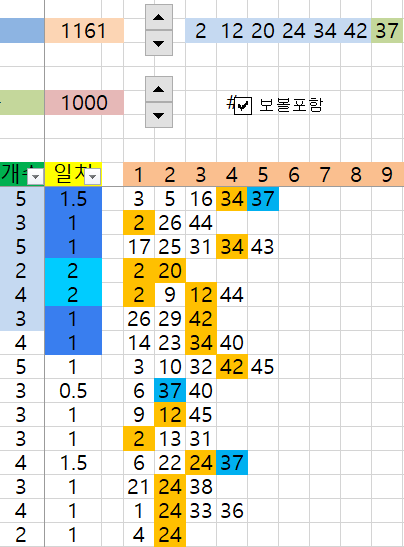
Task: Click column header 5 in orange row
Action: click(x=263, y=174)
